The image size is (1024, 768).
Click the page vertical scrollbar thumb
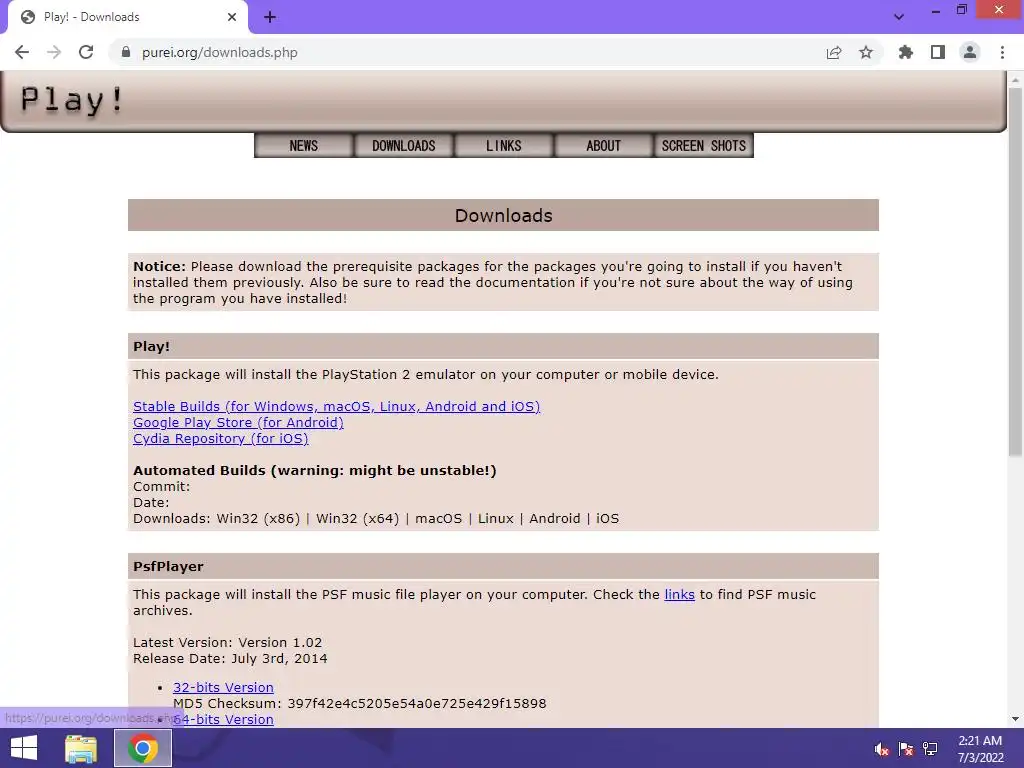click(x=1015, y=271)
